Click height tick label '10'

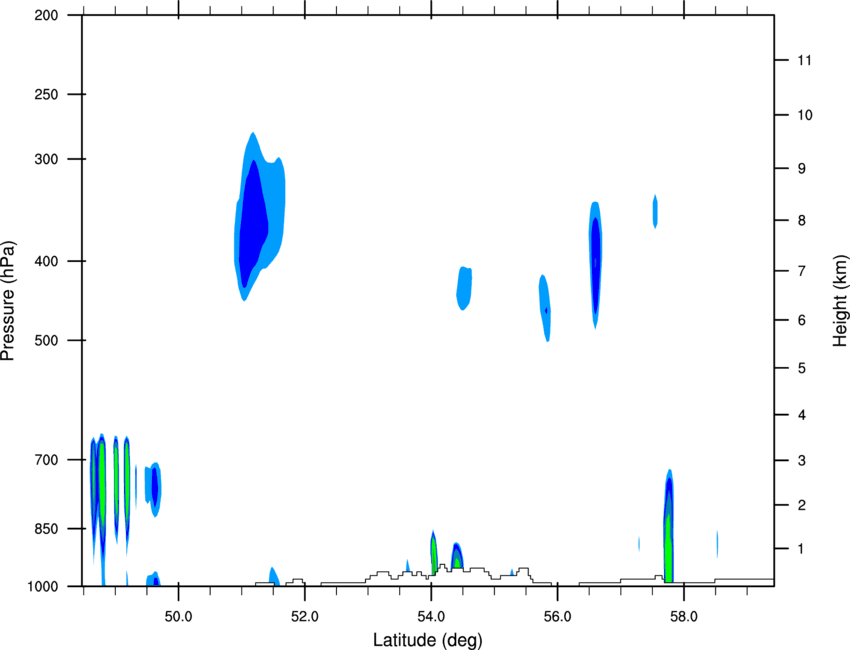pos(805,115)
